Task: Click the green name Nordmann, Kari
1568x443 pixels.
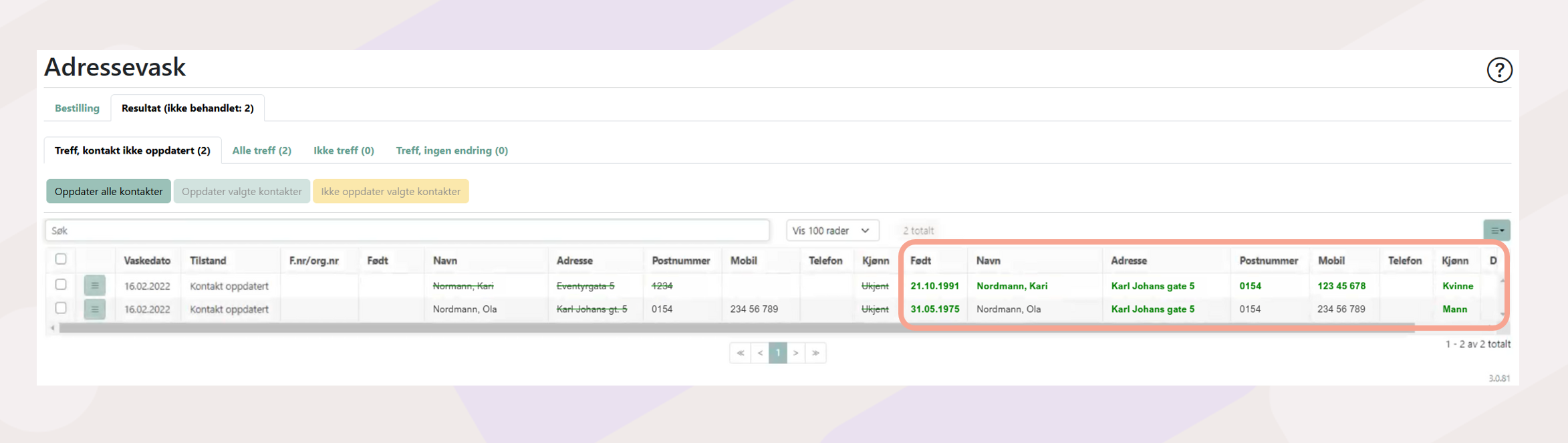Action: (1012, 286)
